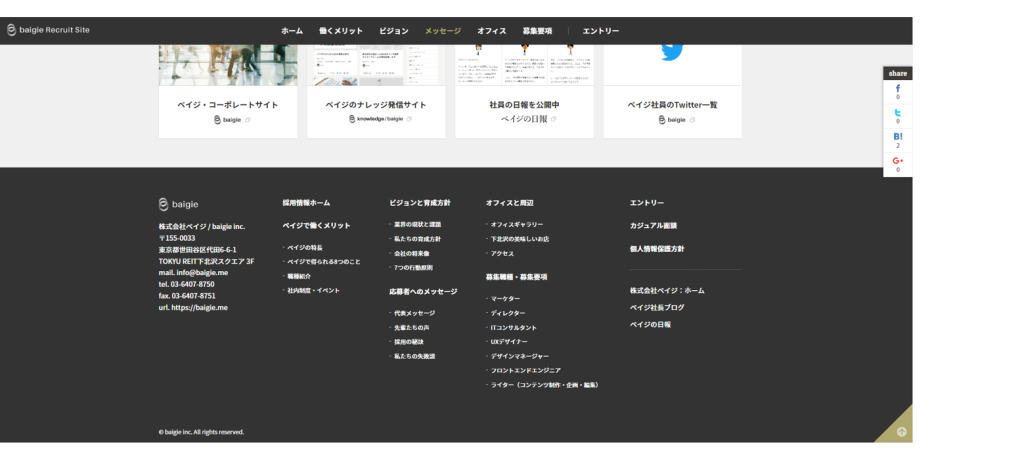The image size is (1024, 460).
Task: Open カジュアル面談 footer link
Action: tap(653, 225)
